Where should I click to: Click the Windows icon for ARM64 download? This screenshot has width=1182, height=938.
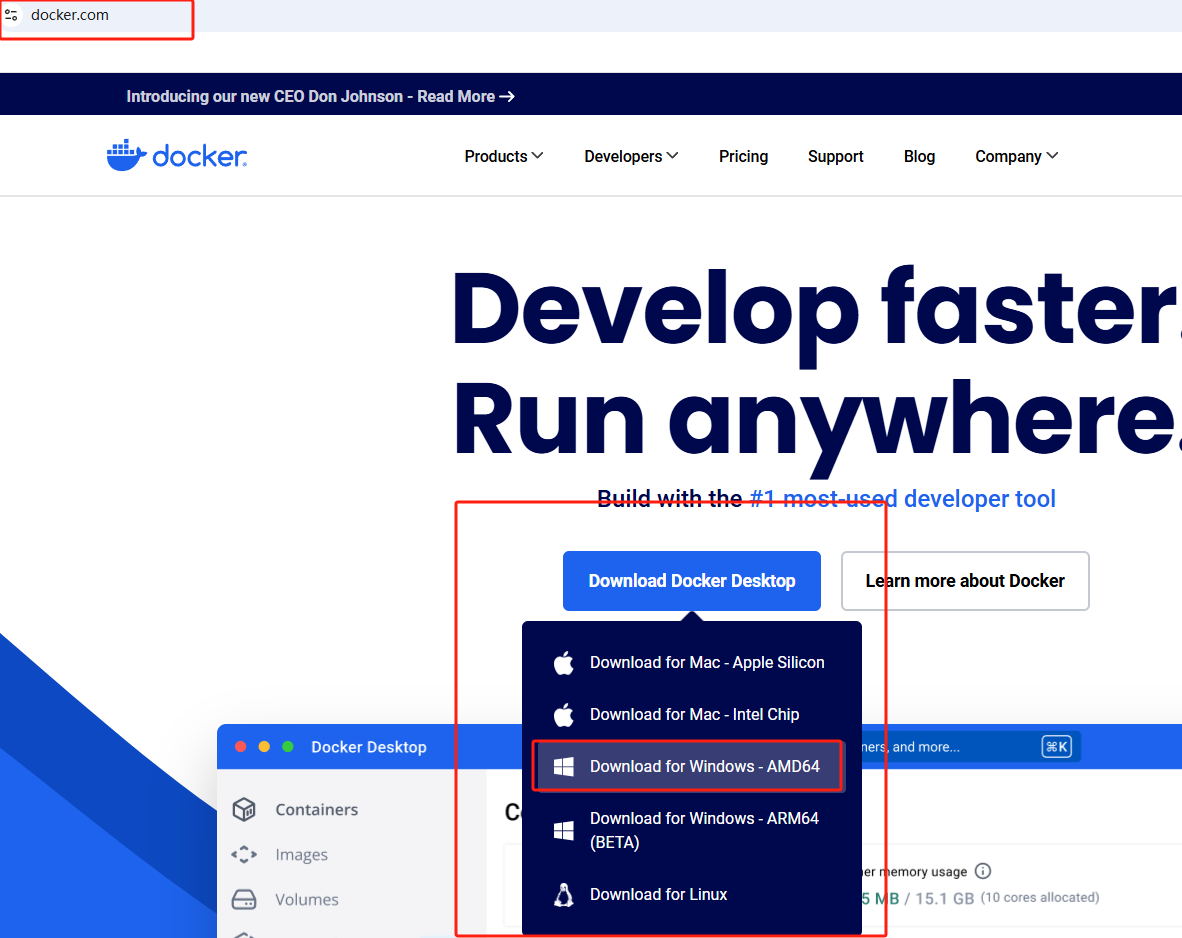point(564,830)
